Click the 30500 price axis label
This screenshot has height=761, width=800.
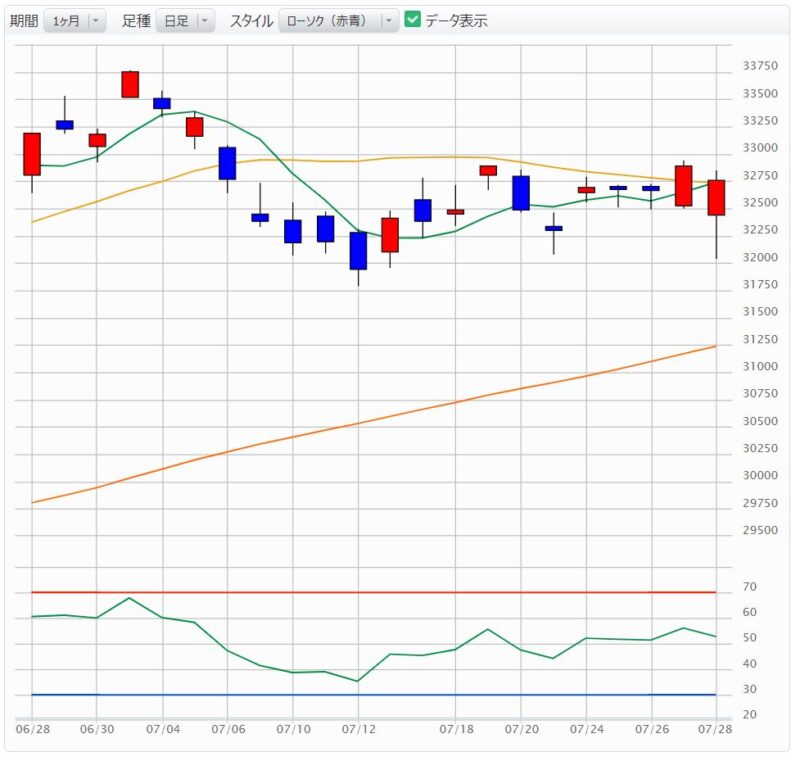coord(760,421)
